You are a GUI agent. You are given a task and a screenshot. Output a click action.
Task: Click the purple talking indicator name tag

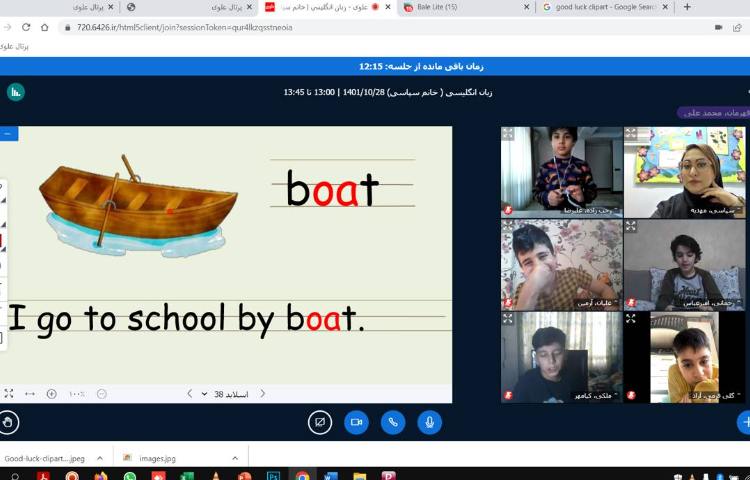click(714, 113)
